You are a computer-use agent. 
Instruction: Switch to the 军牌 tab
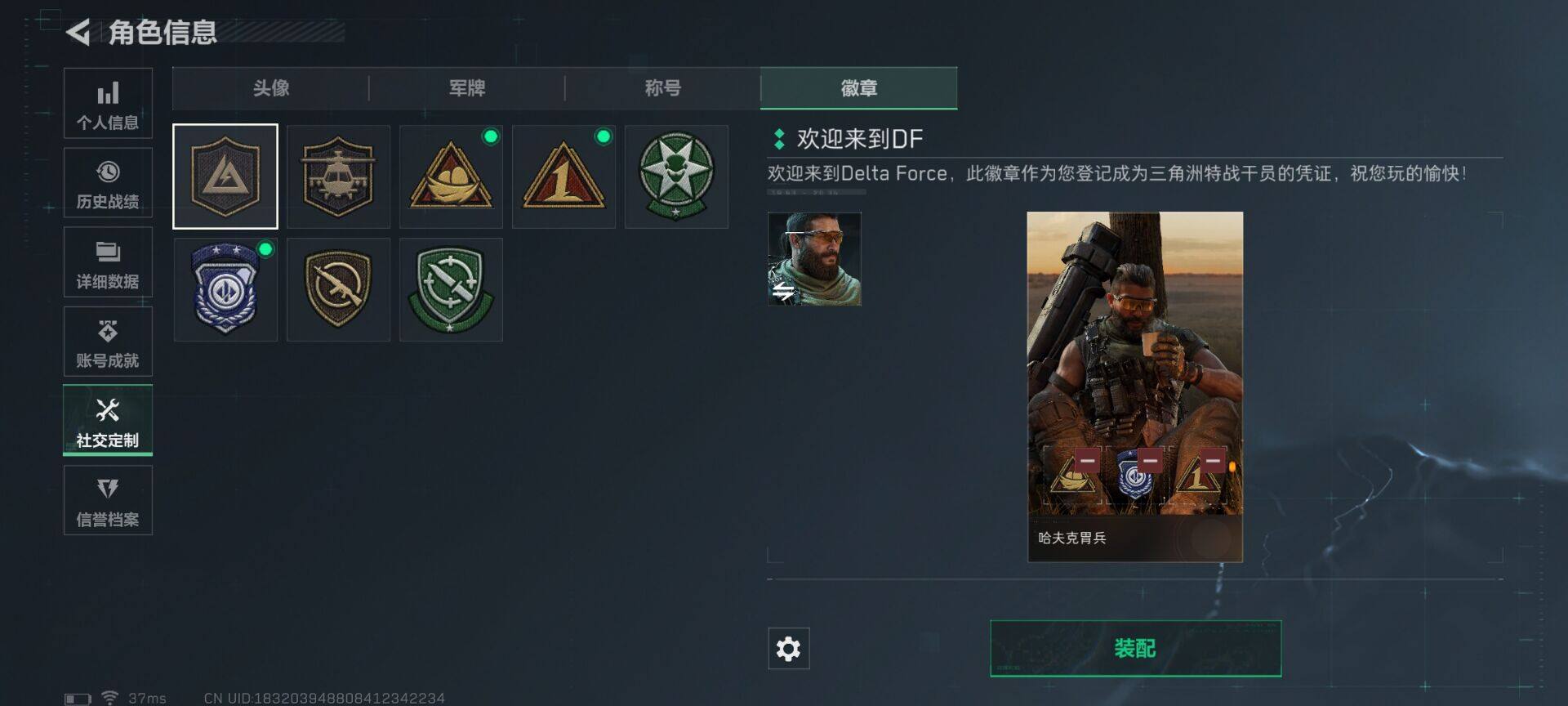point(466,88)
